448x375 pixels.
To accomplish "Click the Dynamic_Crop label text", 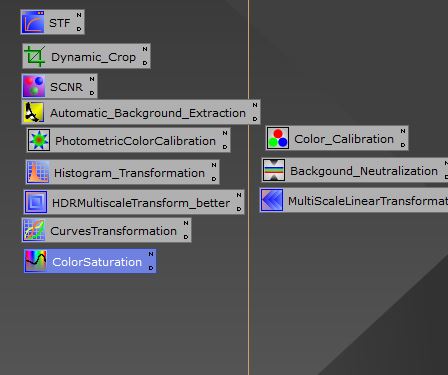I will pos(93,57).
